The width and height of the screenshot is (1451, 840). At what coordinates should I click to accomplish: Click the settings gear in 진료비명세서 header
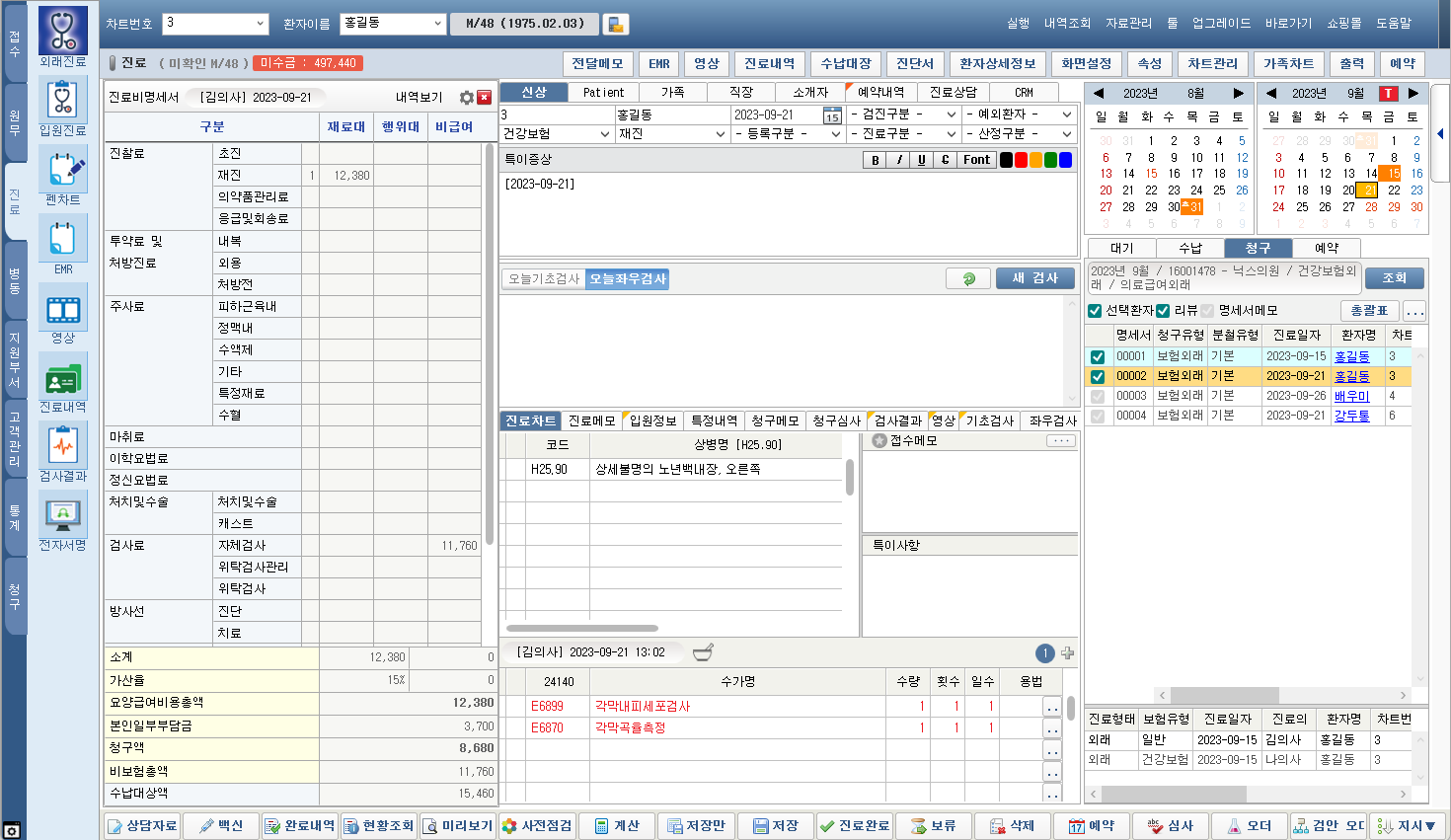pyautogui.click(x=467, y=98)
